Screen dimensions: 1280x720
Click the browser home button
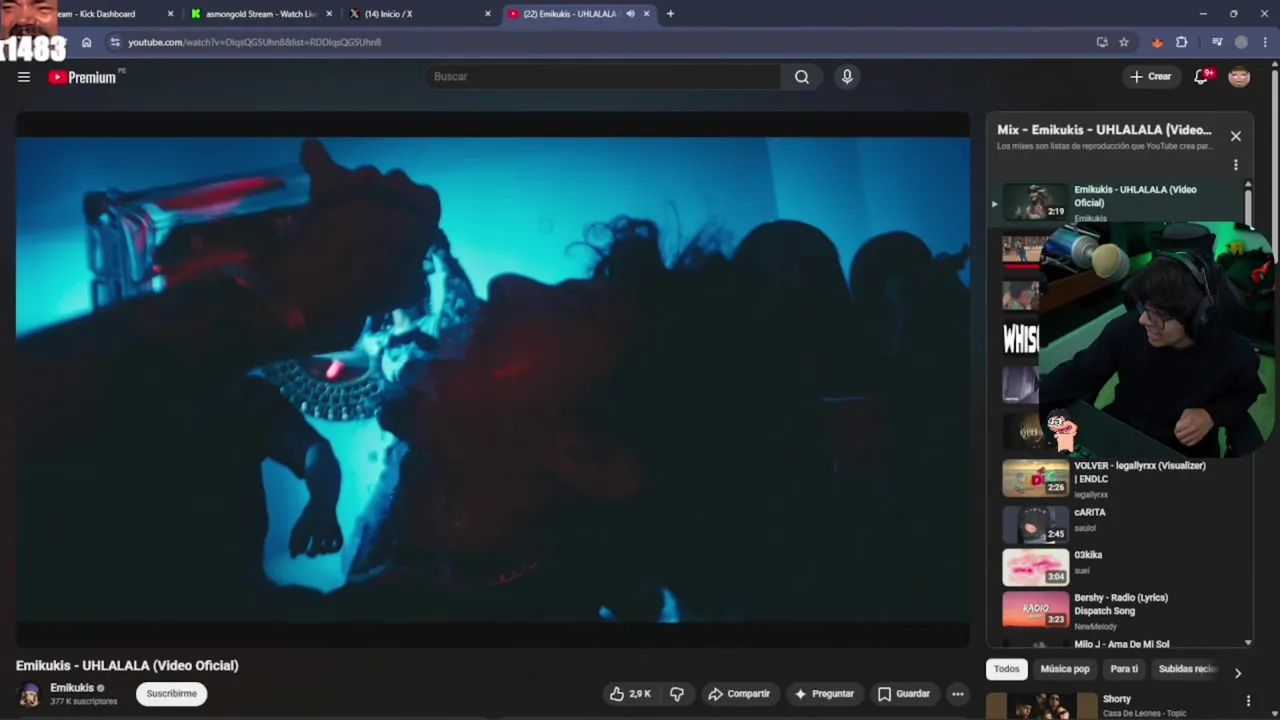[x=87, y=42]
